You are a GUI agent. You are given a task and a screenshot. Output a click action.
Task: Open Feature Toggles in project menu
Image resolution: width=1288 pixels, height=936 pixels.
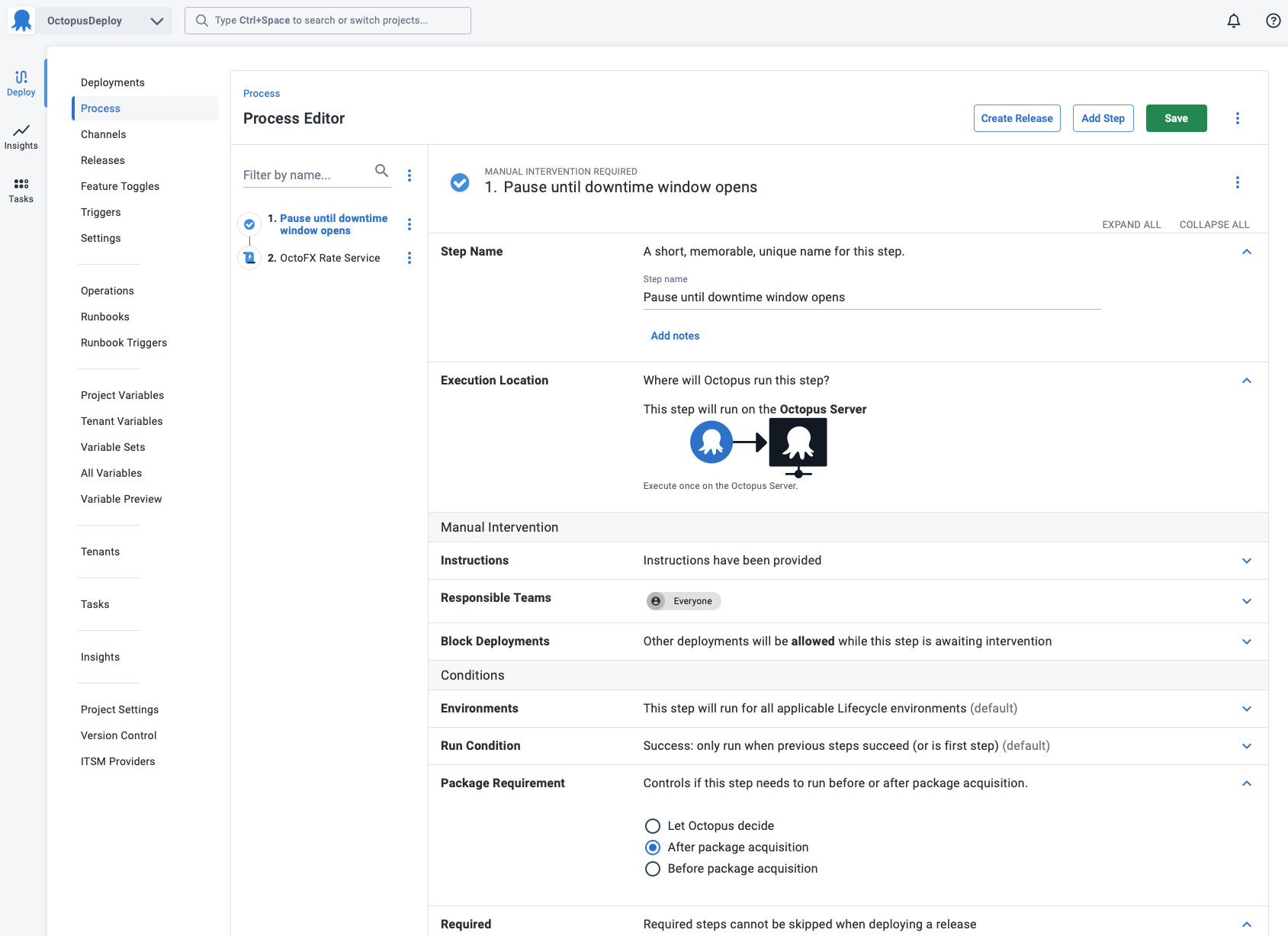click(x=120, y=186)
